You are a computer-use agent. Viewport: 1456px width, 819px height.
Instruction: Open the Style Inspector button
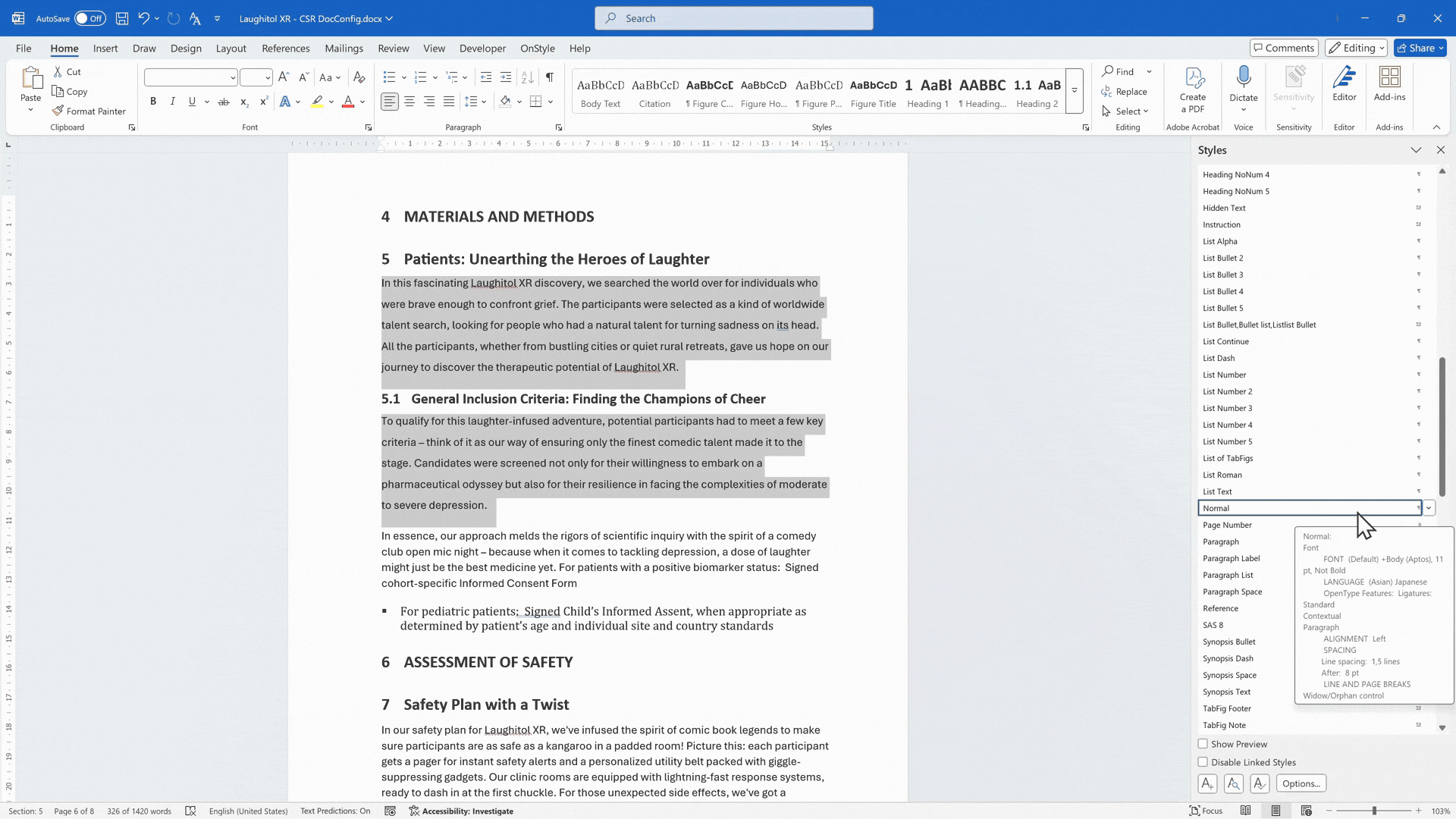tap(1234, 783)
